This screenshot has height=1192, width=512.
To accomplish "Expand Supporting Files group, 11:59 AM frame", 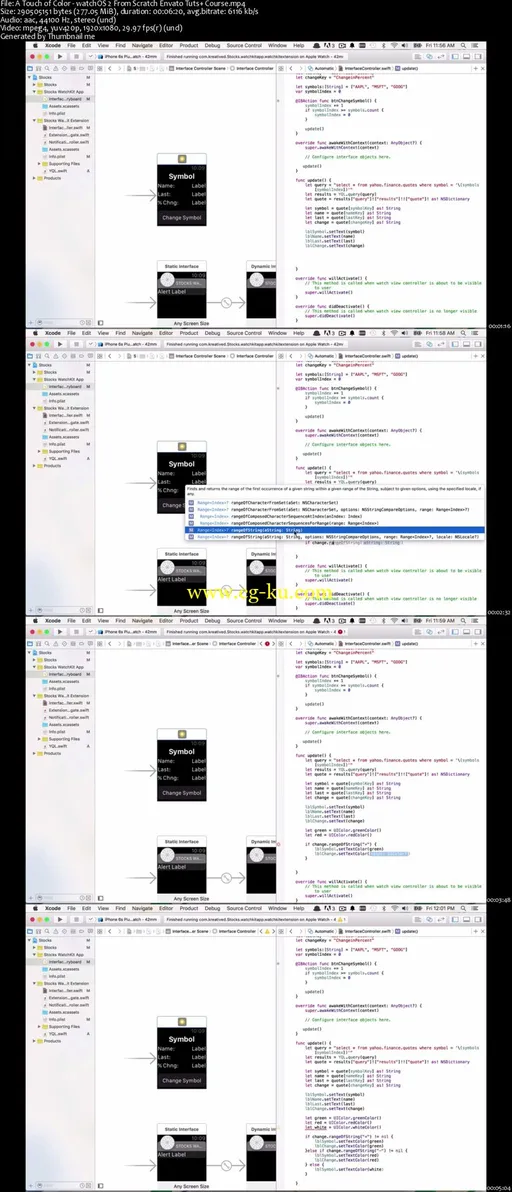I will pyautogui.click(x=40, y=739).
